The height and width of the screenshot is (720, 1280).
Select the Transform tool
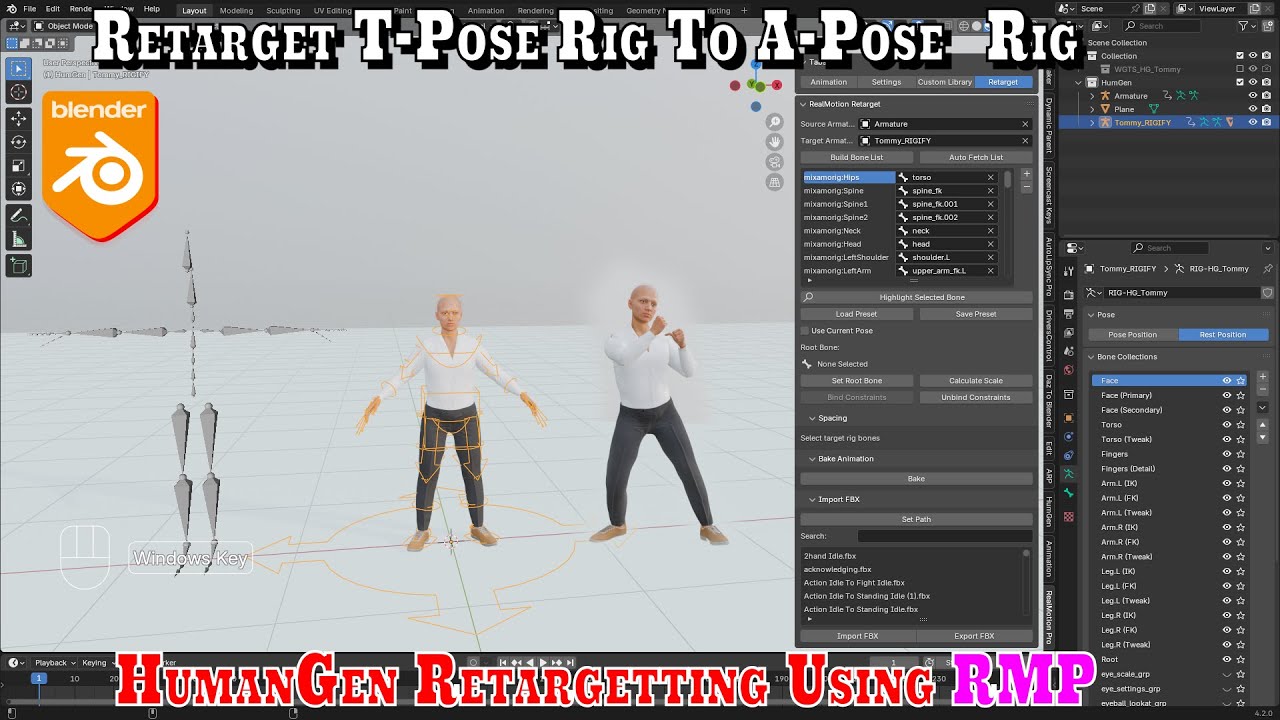(x=18, y=189)
